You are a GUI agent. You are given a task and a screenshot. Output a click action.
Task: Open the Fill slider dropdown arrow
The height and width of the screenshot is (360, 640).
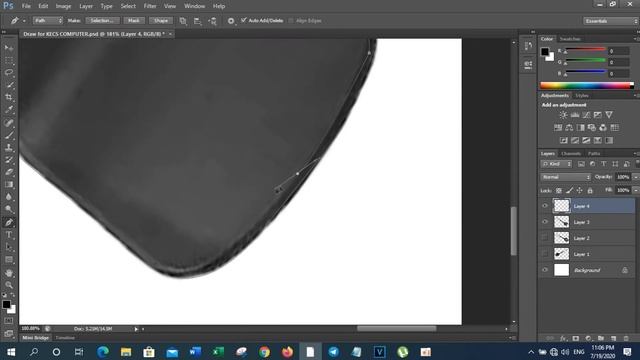(636, 191)
